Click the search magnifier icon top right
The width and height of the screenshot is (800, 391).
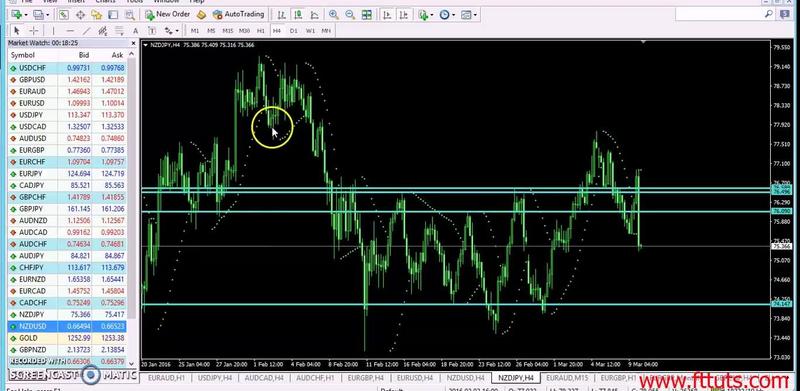[769, 15]
